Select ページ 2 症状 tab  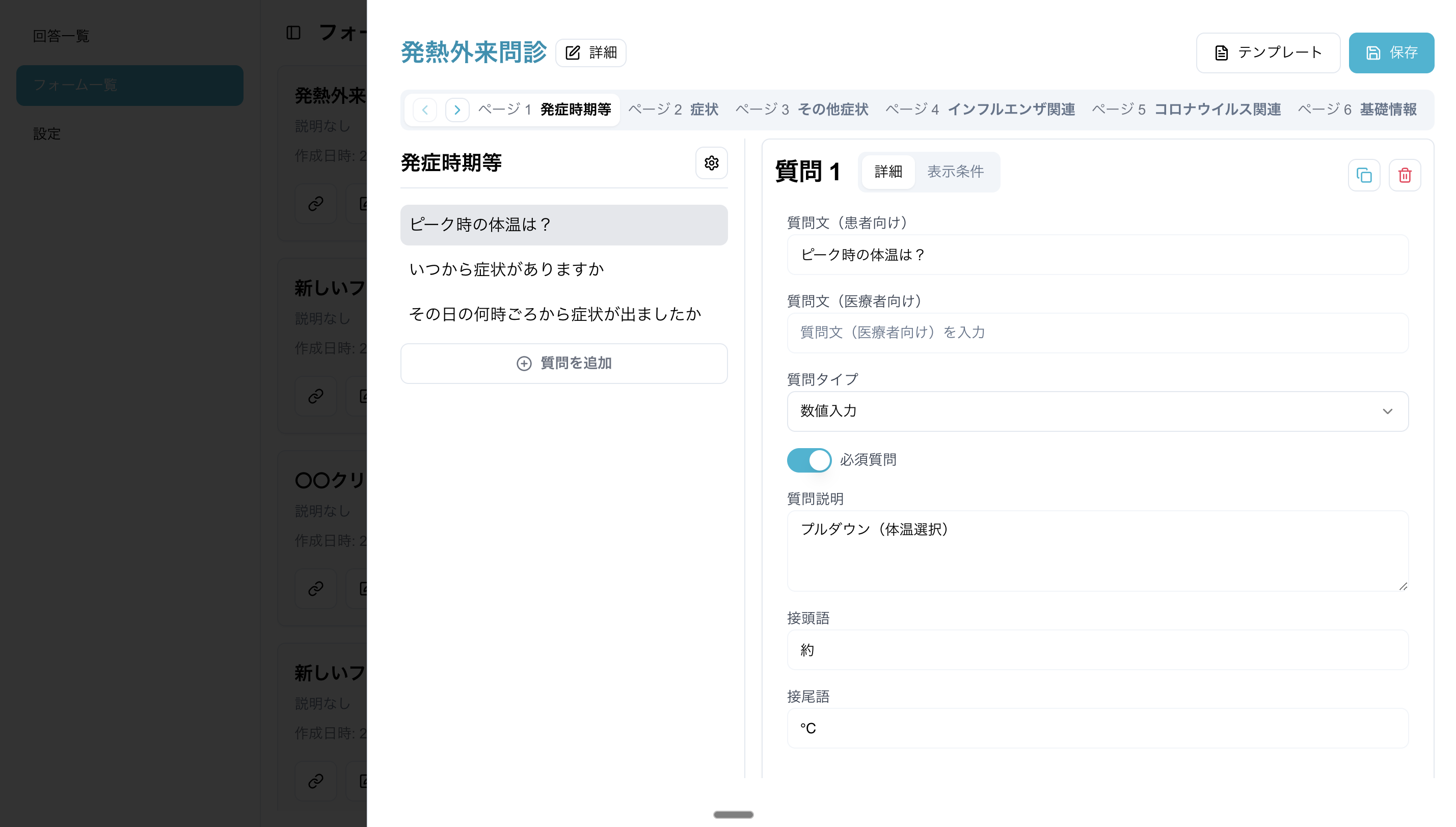click(673, 109)
